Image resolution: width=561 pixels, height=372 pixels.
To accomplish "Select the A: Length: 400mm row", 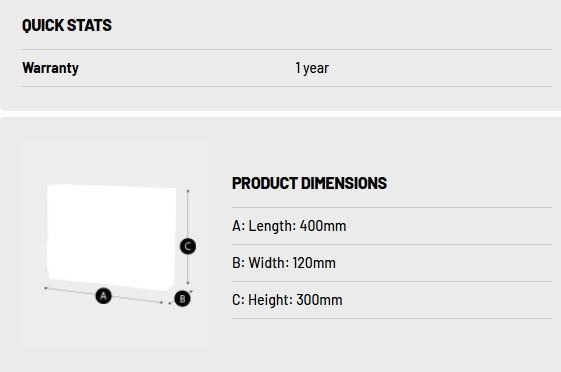I will click(392, 226).
